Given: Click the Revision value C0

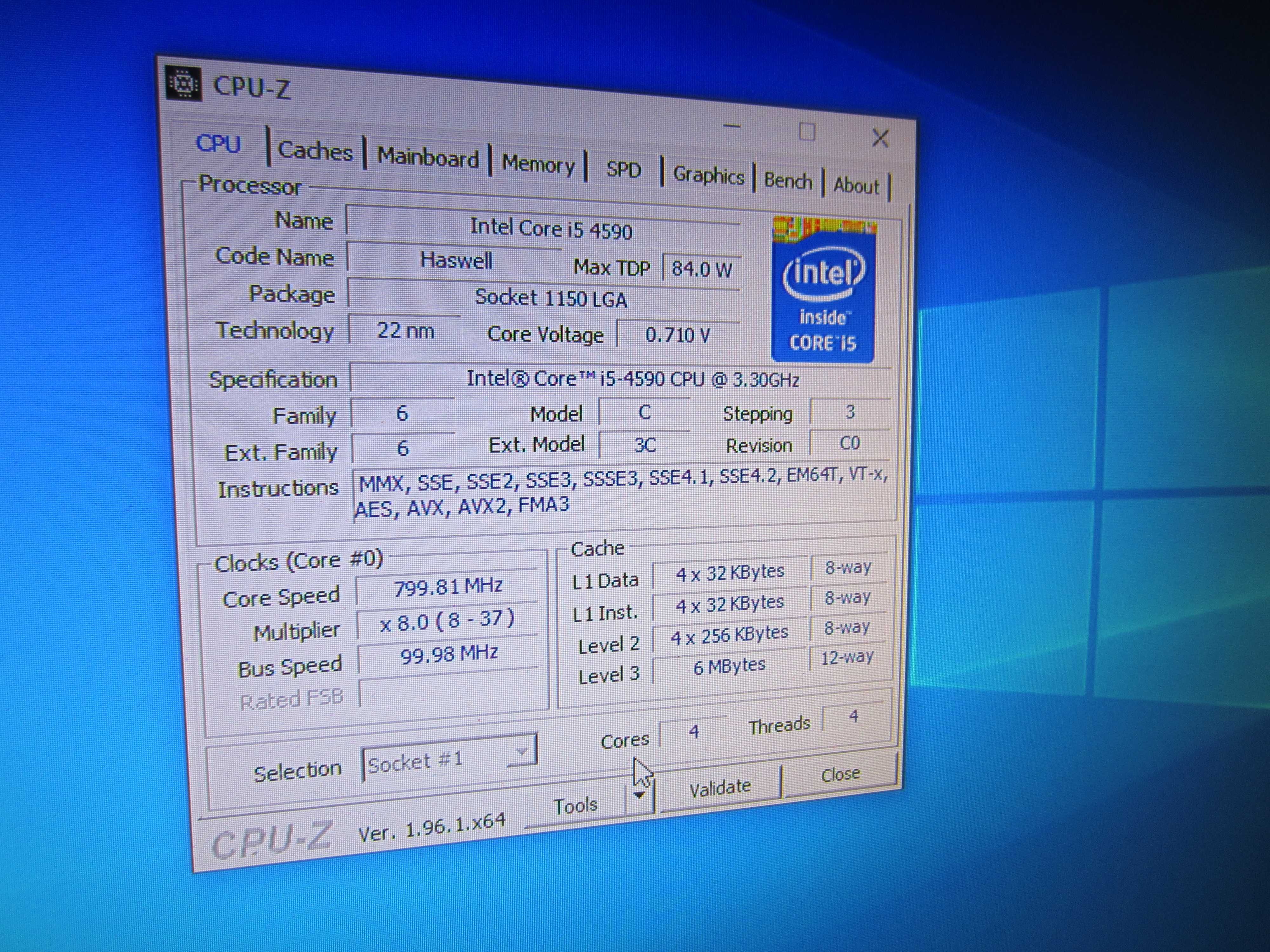Looking at the screenshot, I should (850, 443).
